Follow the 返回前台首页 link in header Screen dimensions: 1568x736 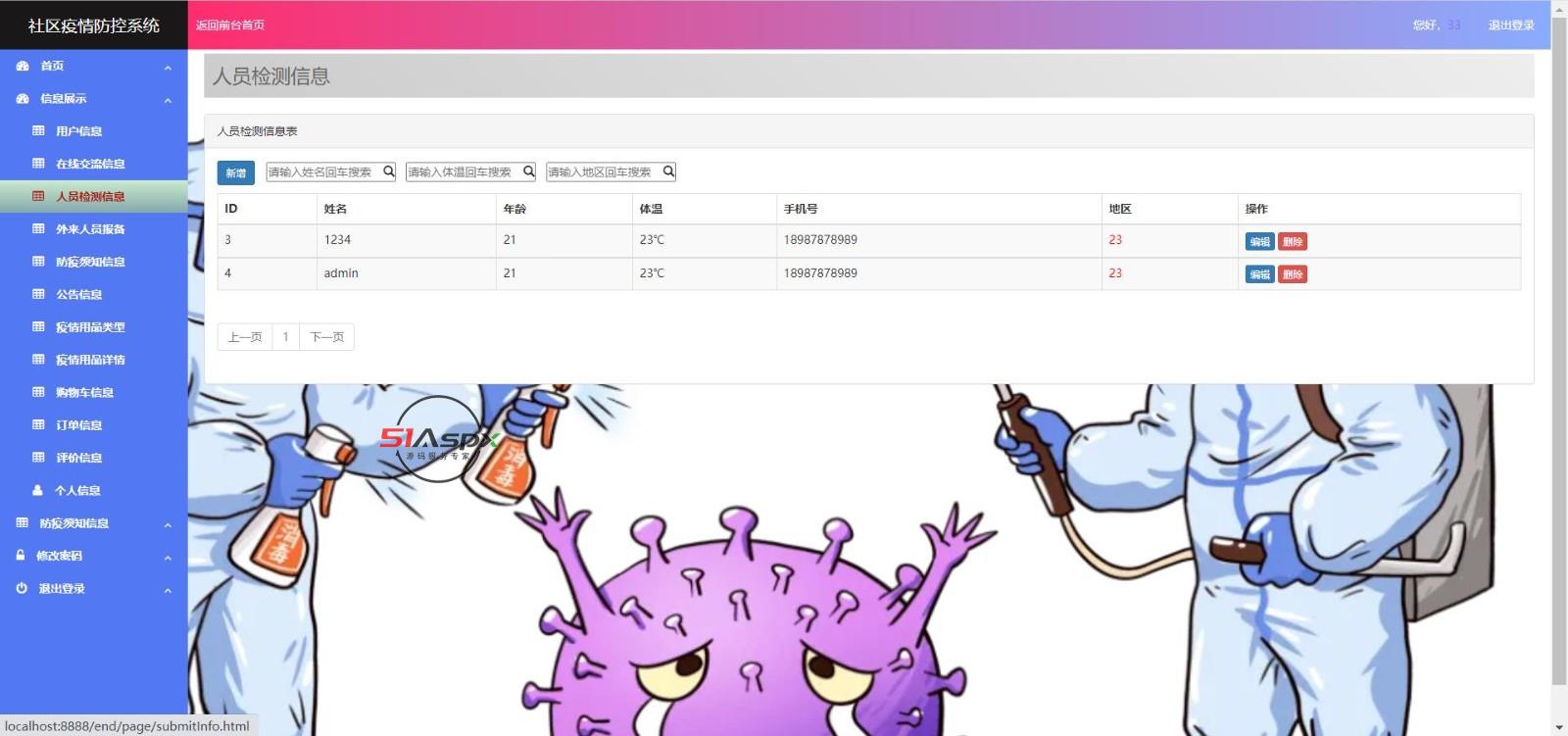point(230,25)
